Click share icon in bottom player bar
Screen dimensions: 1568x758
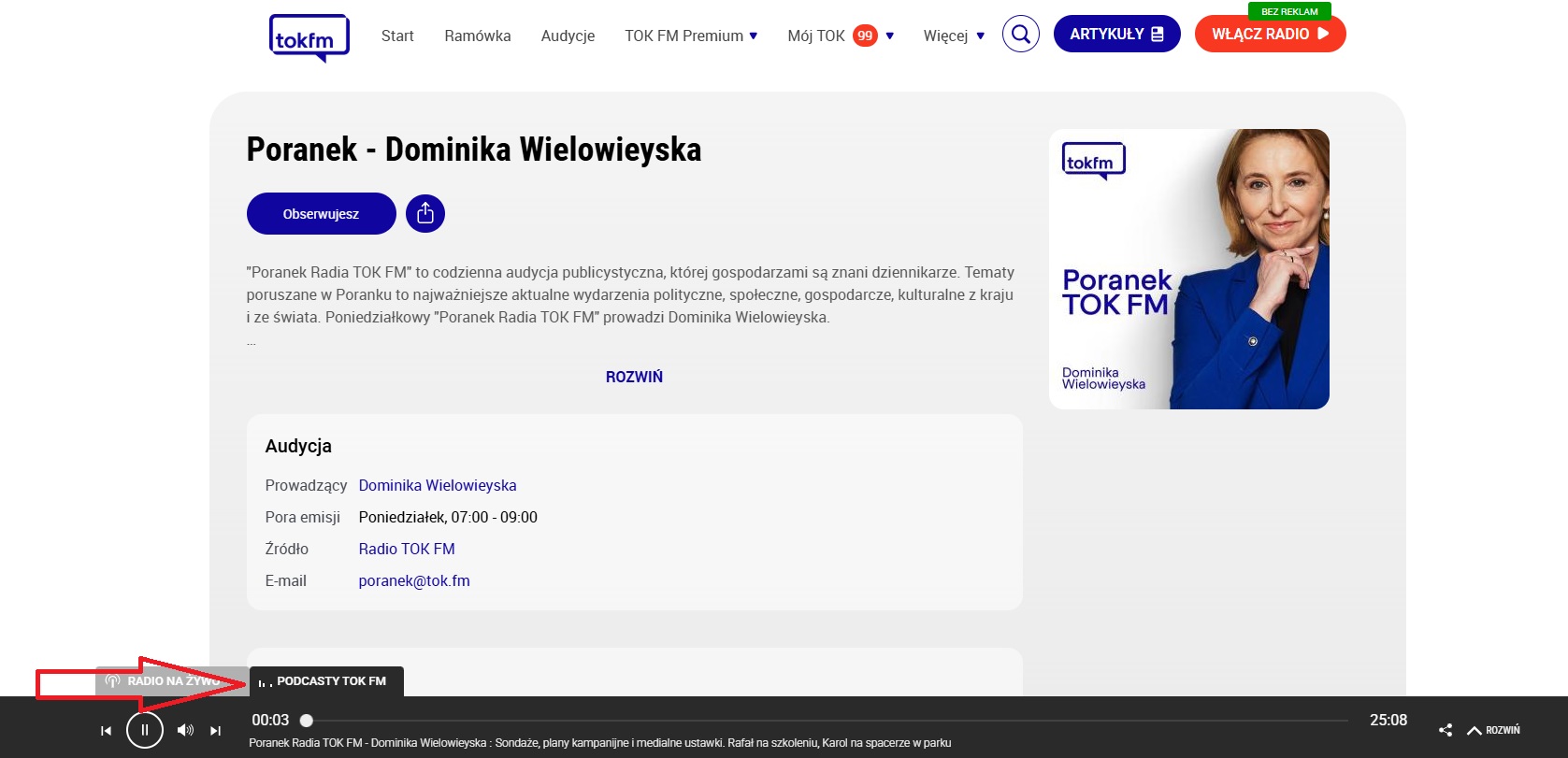click(x=1446, y=730)
